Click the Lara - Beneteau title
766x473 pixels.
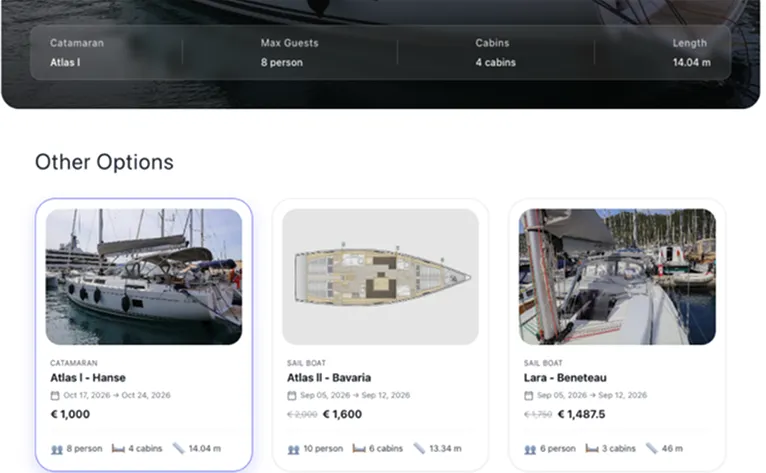[565, 378]
